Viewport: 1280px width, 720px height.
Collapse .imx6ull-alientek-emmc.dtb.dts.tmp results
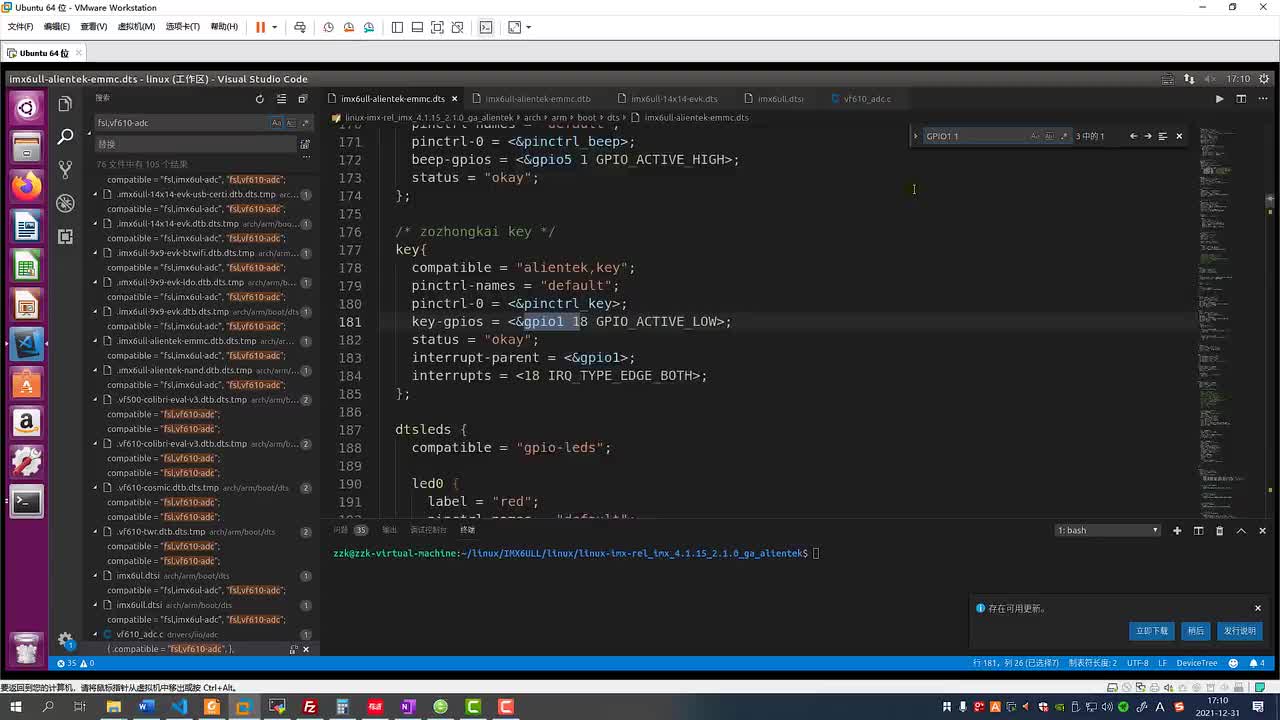96,341
